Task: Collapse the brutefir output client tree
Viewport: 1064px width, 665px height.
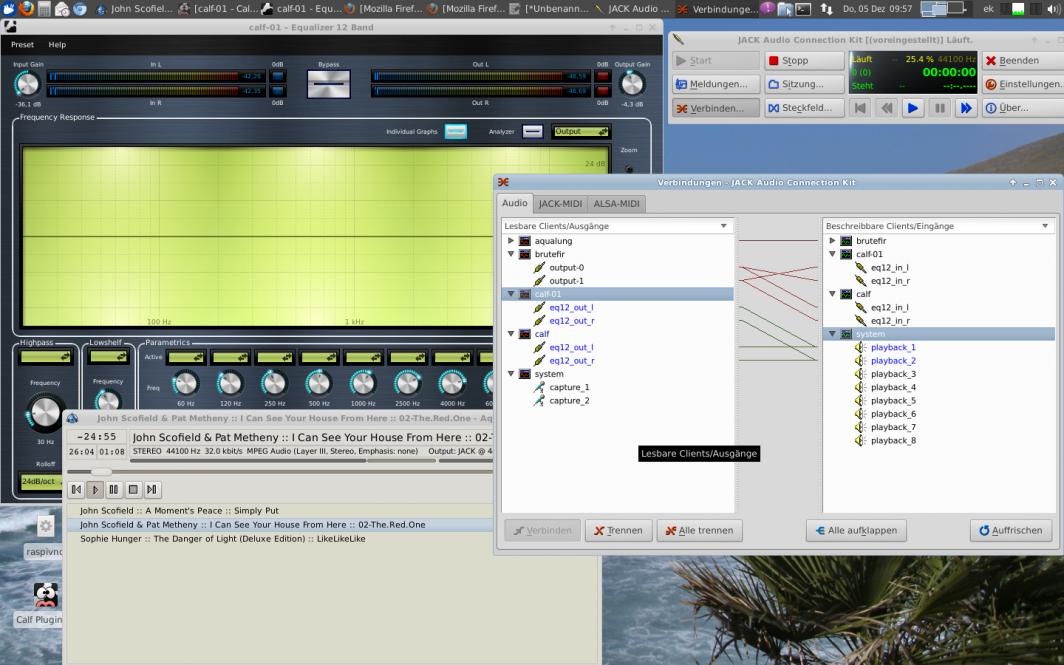Action: (x=511, y=254)
